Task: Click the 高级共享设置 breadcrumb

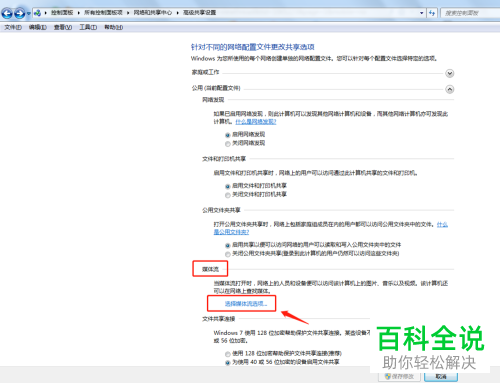Action: (199, 13)
